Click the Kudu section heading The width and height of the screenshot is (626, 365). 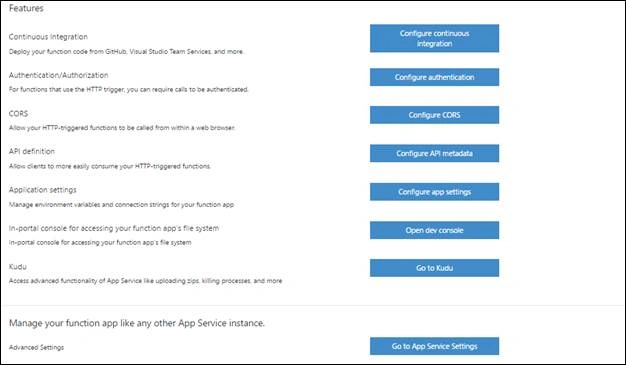(18, 266)
